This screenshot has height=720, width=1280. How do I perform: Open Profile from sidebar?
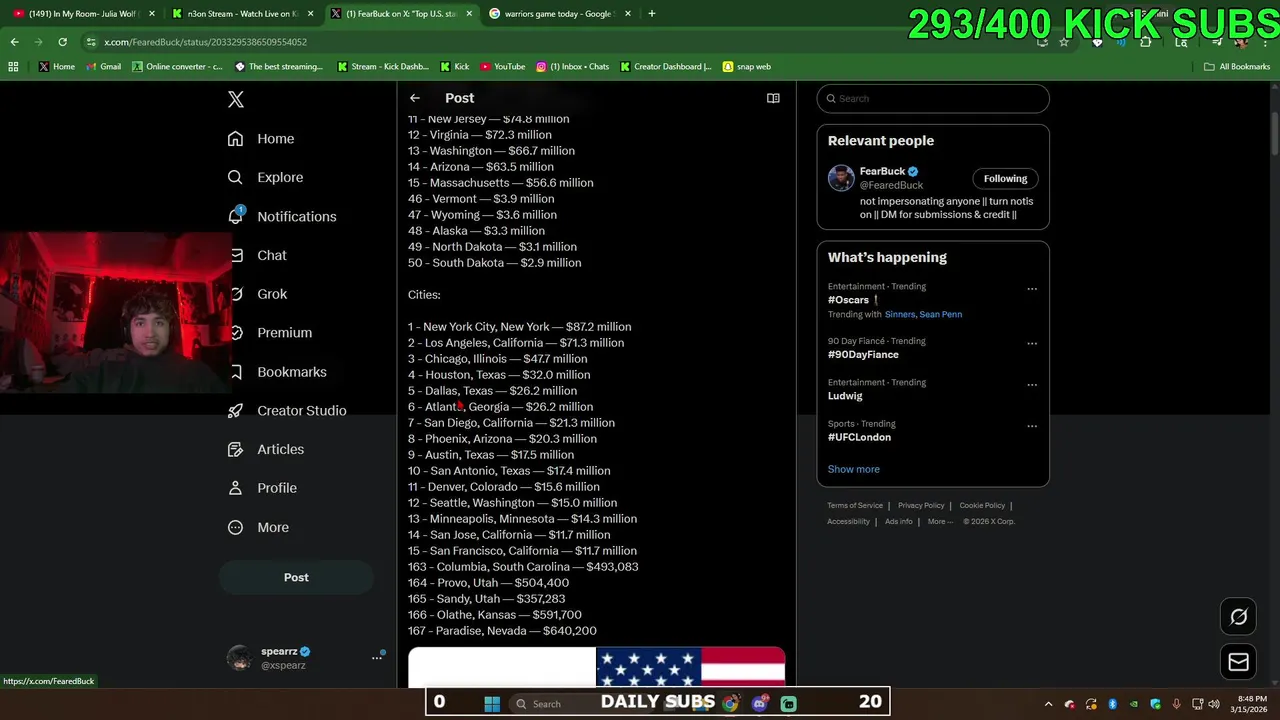[x=262, y=488]
